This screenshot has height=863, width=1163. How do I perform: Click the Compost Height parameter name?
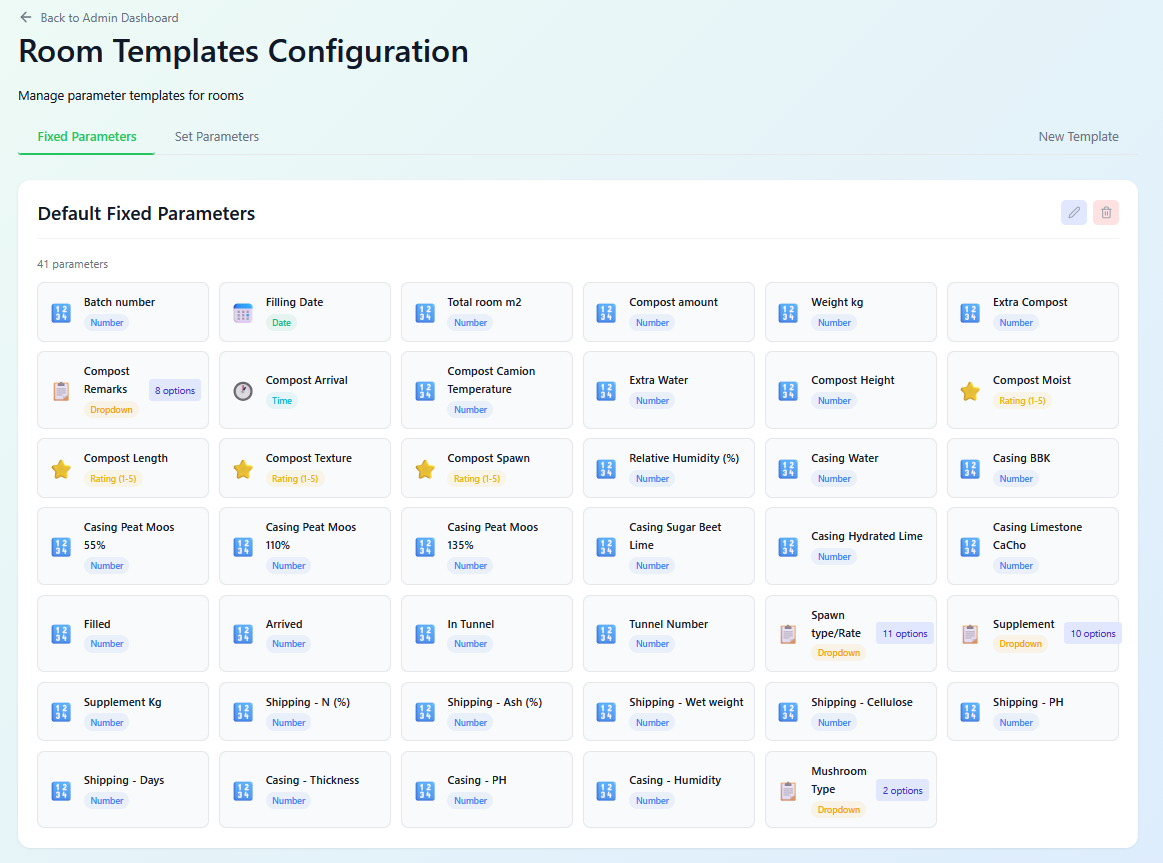pos(853,380)
